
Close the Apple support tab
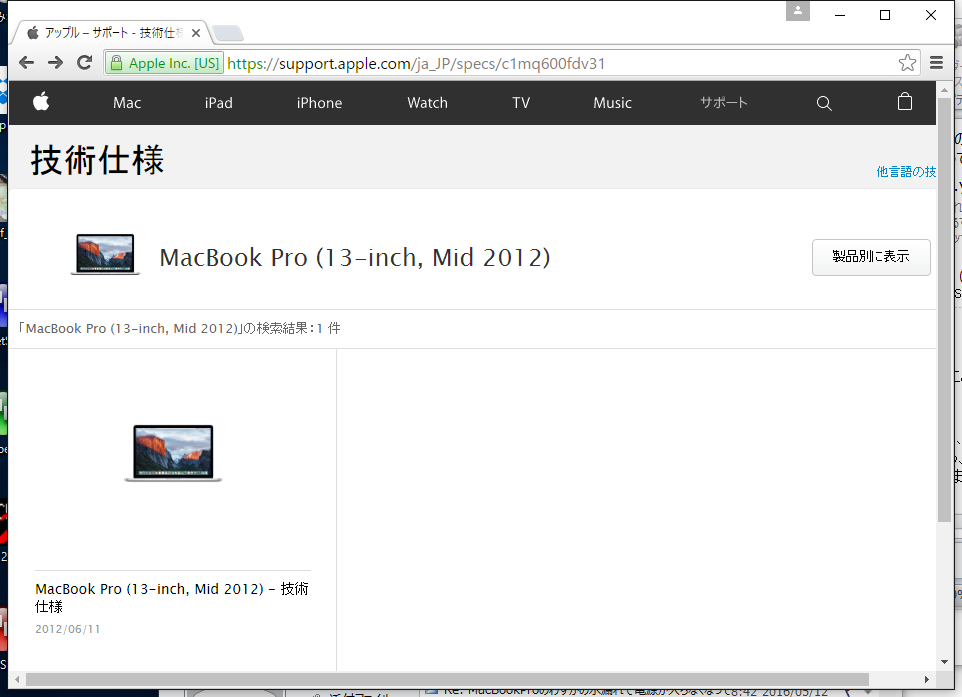click(x=197, y=33)
